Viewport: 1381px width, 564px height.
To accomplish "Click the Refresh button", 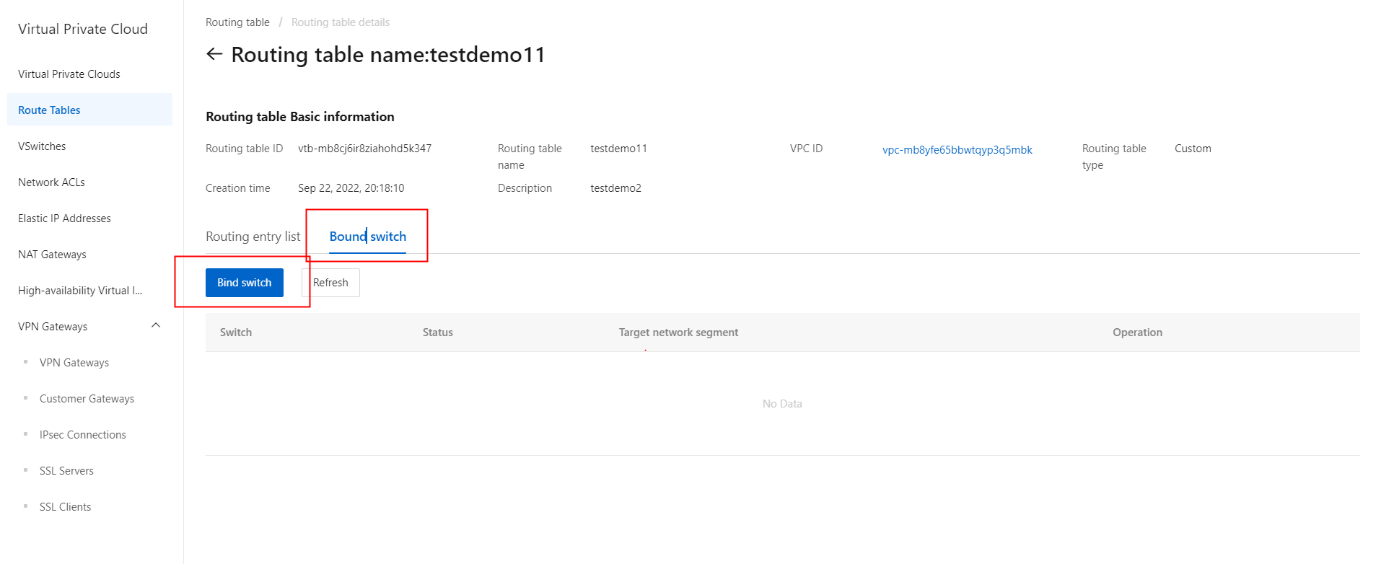I will coord(331,283).
